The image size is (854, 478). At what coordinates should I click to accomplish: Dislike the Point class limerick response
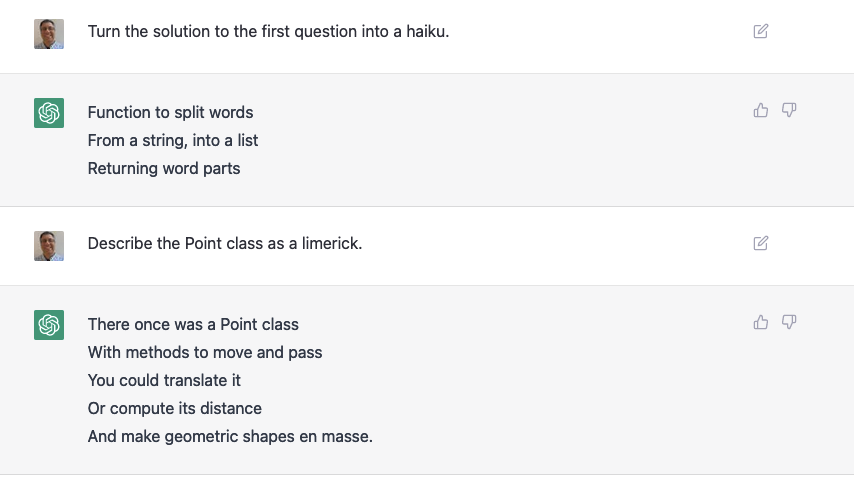coord(789,322)
